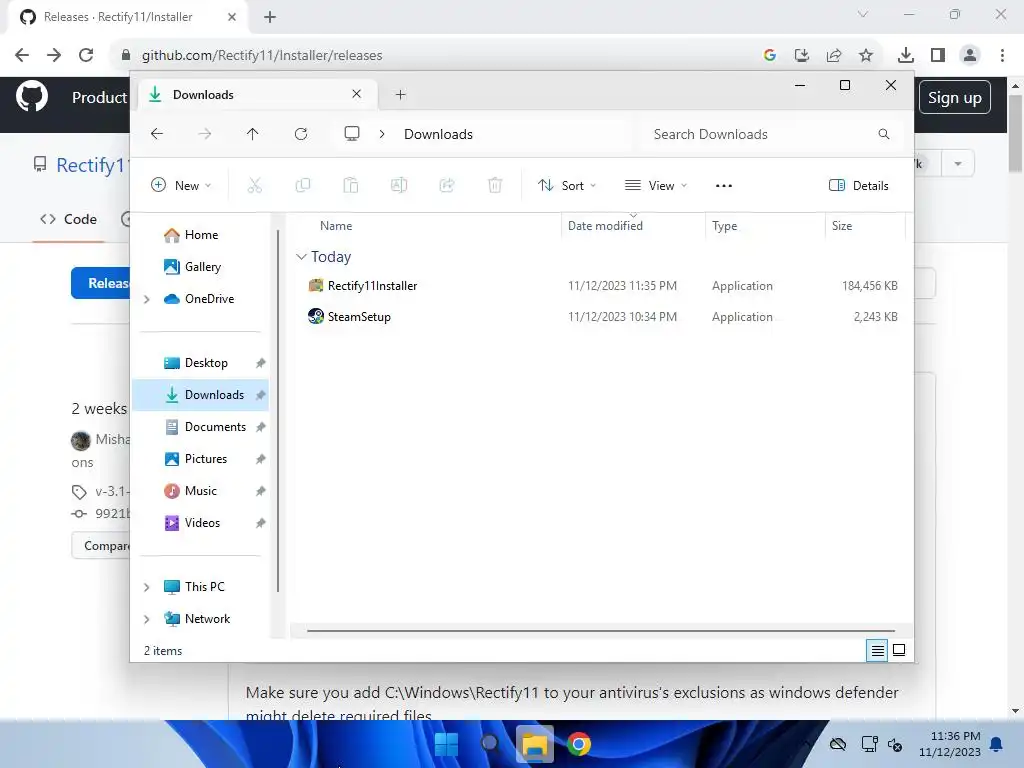Switch to large thumbnails view icon in status bar

(899, 650)
